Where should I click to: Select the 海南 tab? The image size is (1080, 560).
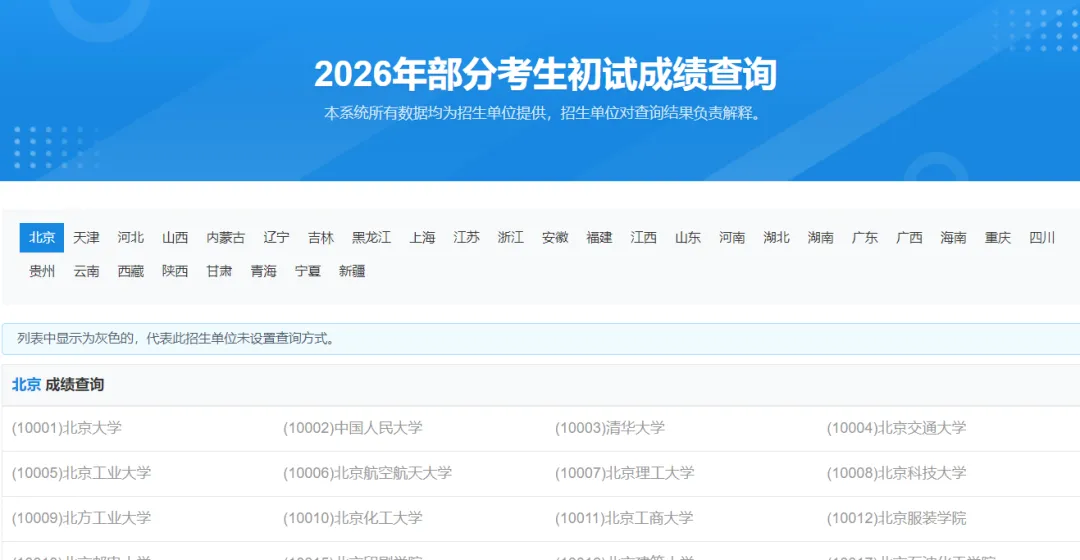coord(953,238)
